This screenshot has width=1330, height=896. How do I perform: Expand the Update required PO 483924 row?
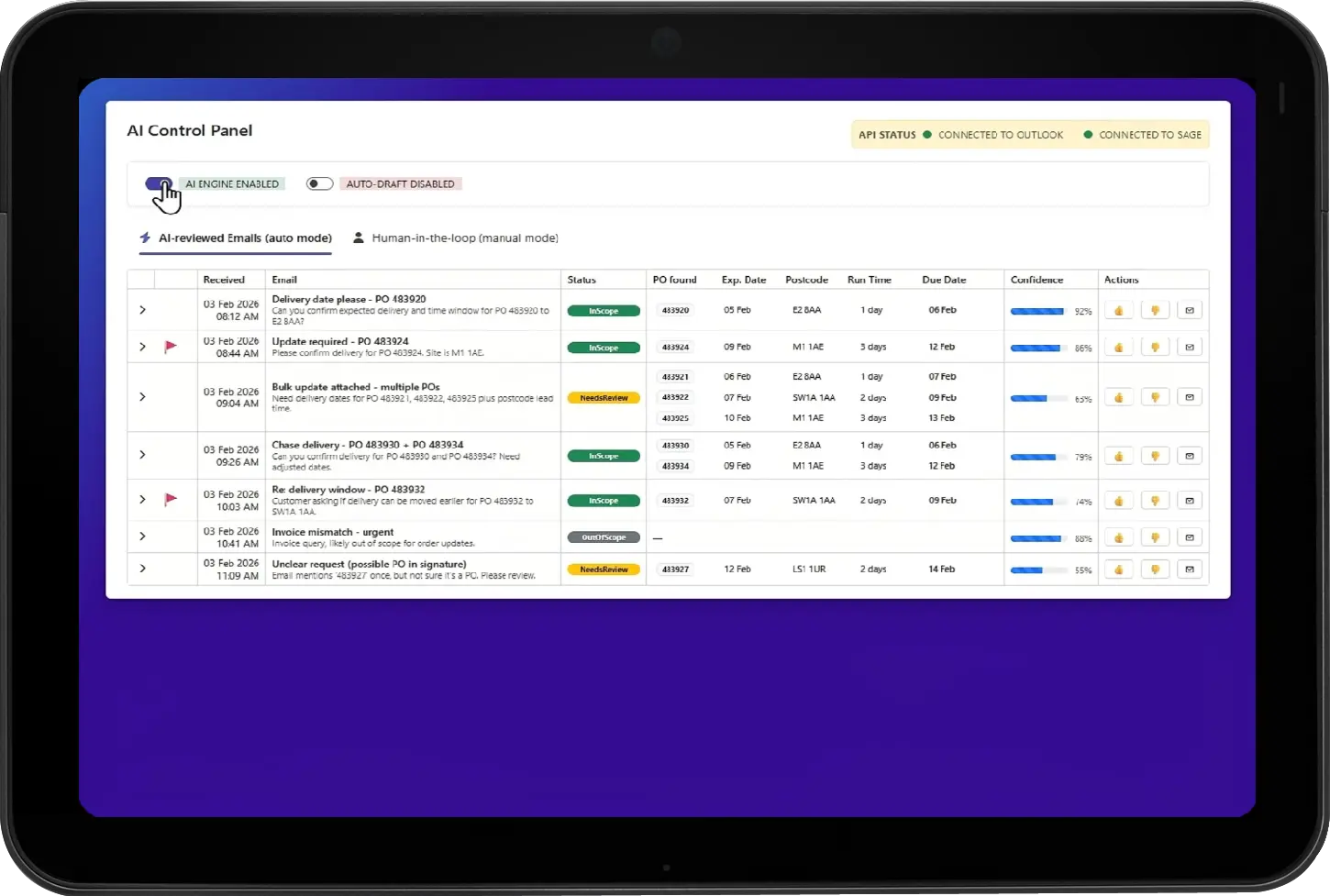tap(142, 347)
